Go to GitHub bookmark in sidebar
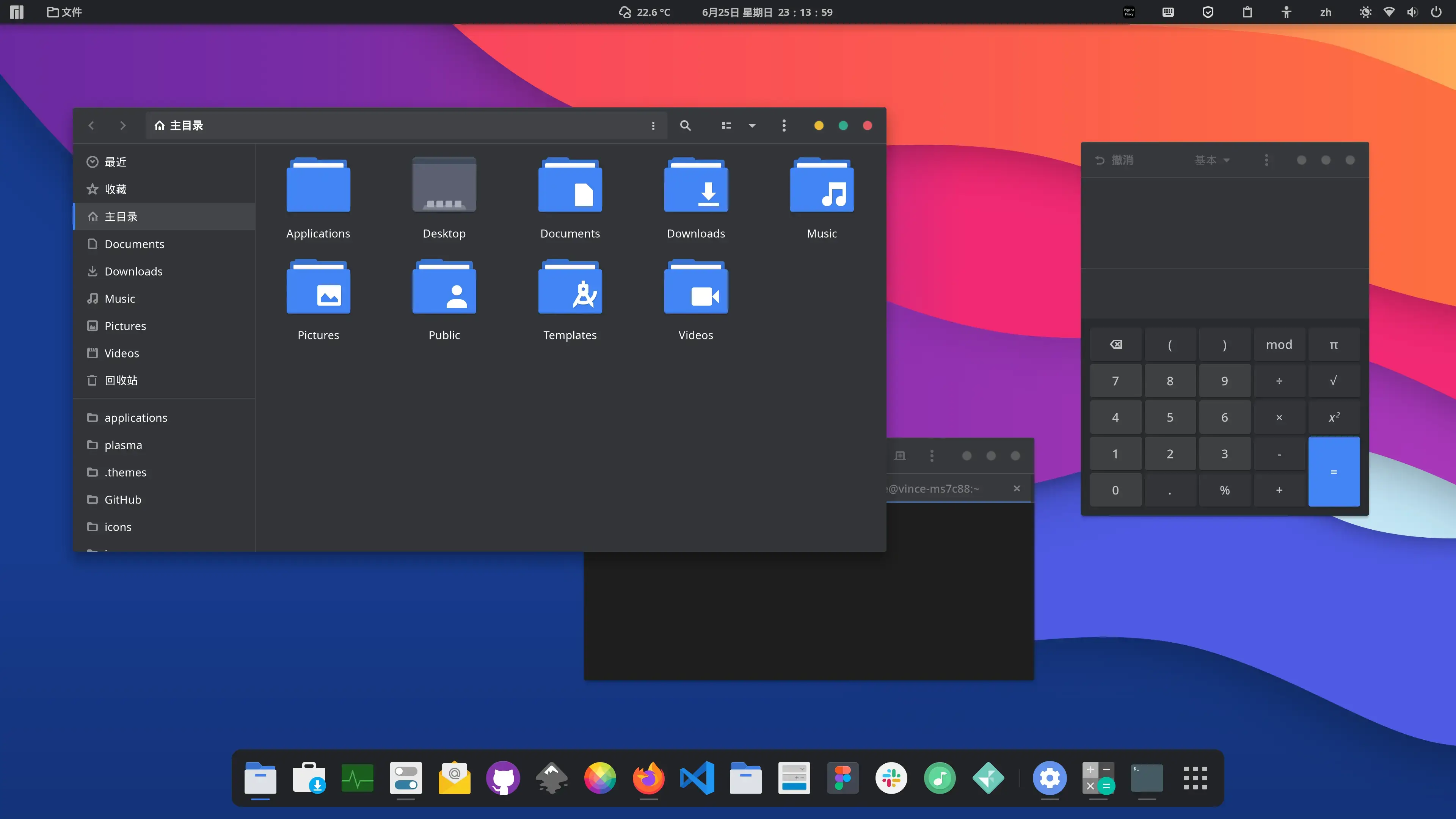The width and height of the screenshot is (1456, 819). (x=122, y=500)
